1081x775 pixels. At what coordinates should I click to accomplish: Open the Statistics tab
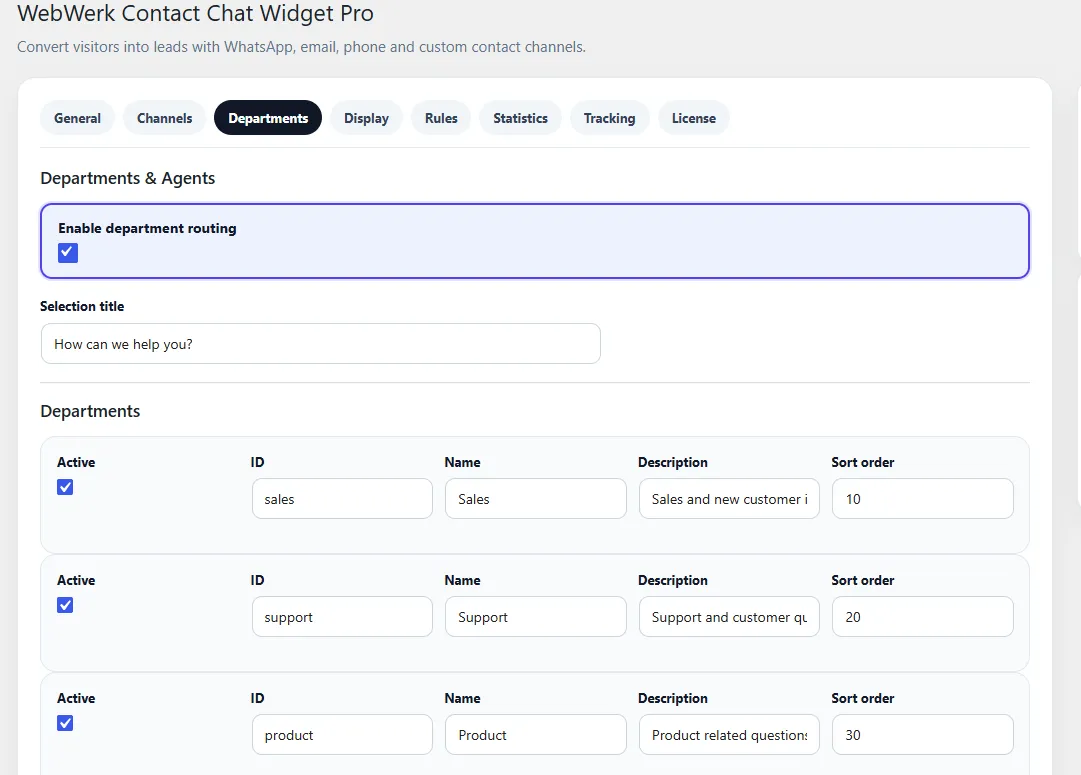pyautogui.click(x=521, y=118)
